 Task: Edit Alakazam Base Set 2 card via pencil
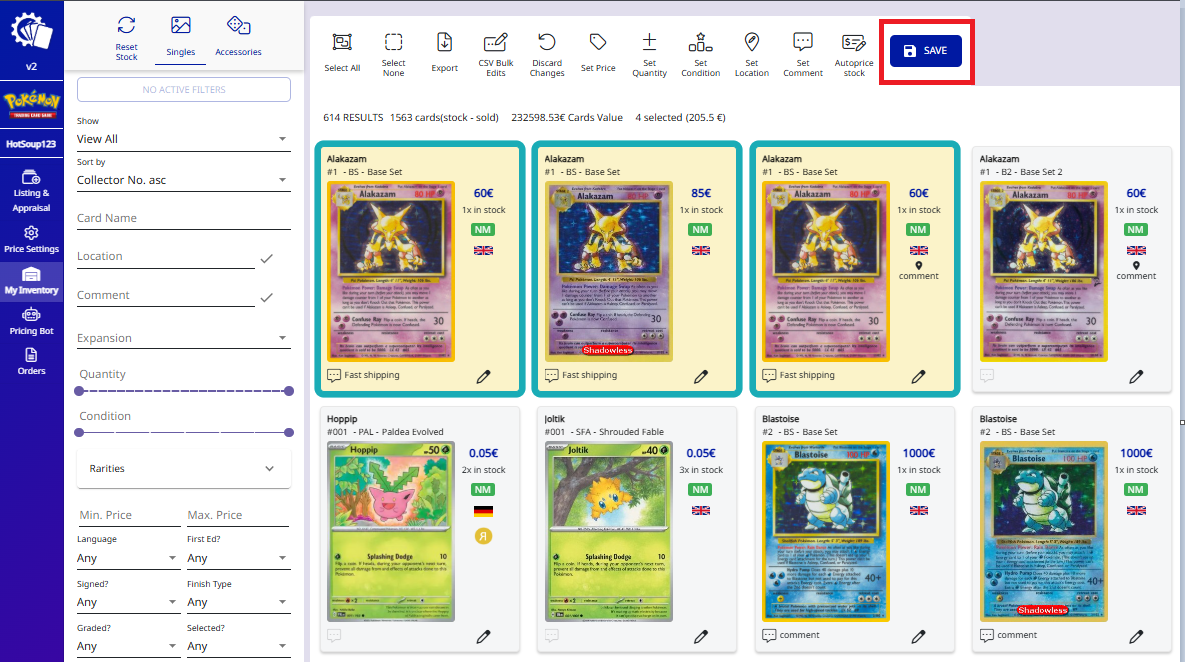pos(1137,376)
